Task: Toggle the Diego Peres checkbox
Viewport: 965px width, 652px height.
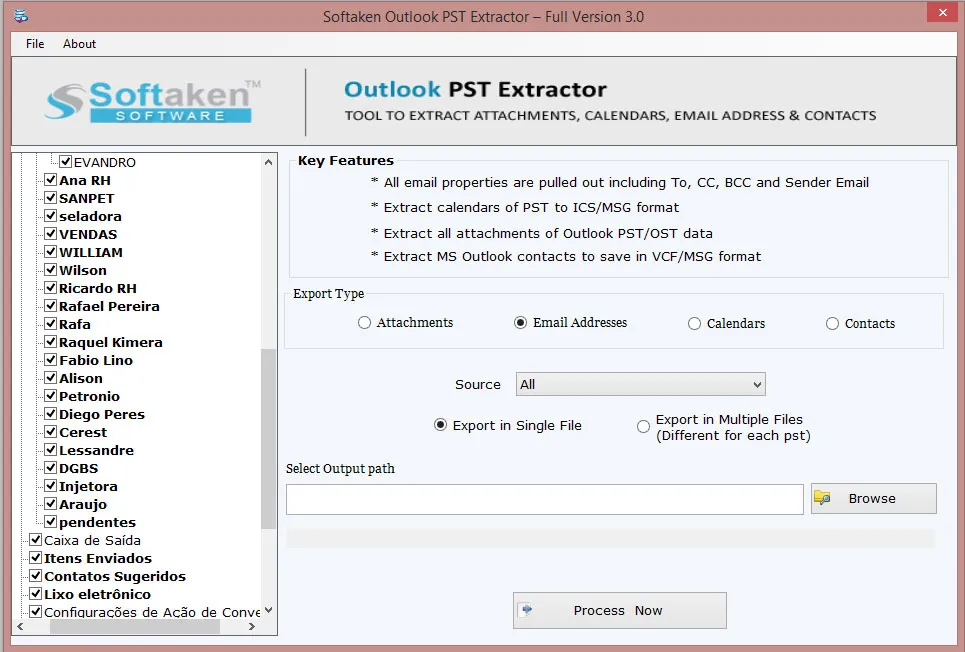Action: coord(51,414)
